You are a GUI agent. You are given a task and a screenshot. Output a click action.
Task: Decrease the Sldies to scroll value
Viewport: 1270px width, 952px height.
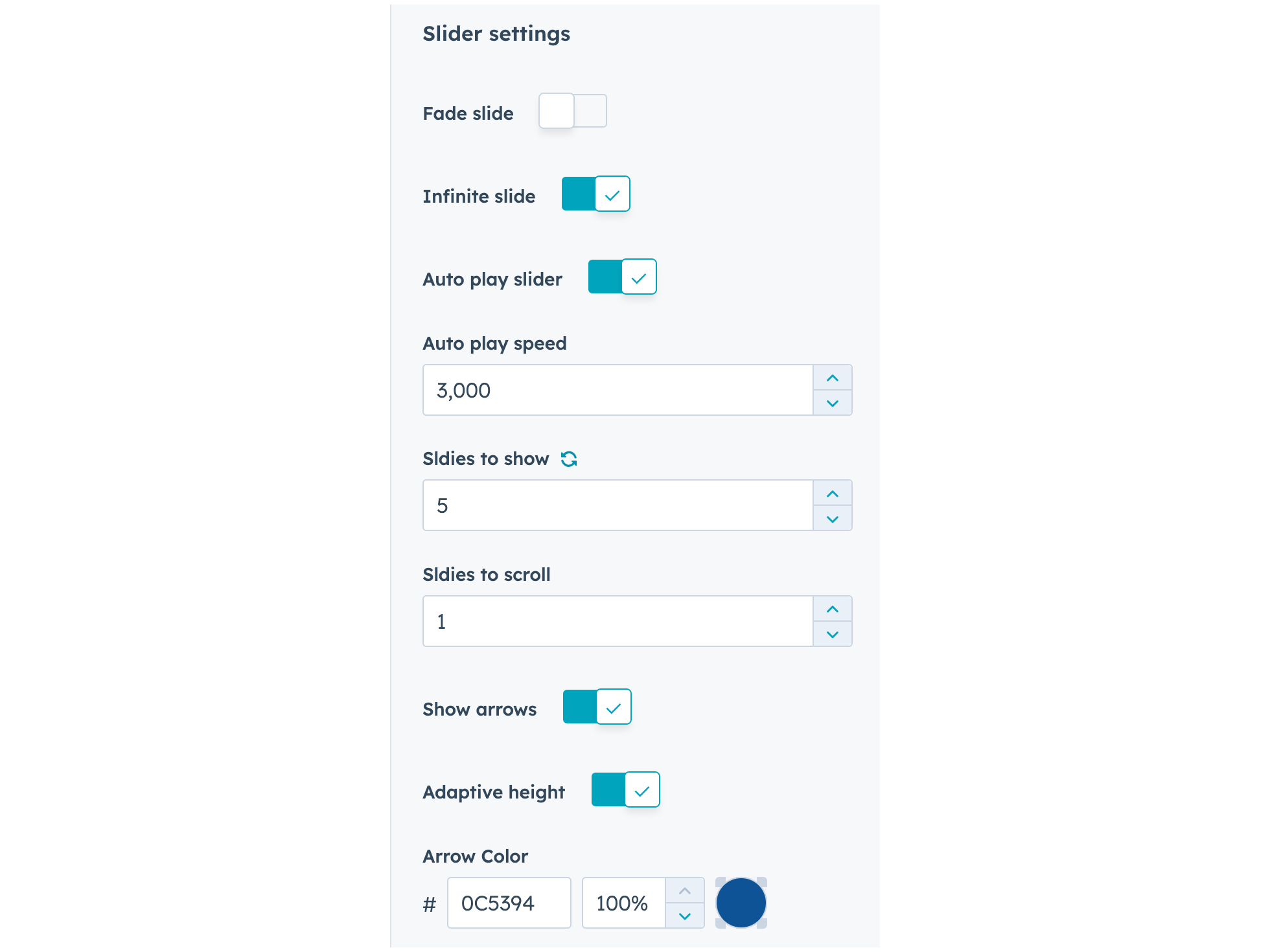pos(833,634)
